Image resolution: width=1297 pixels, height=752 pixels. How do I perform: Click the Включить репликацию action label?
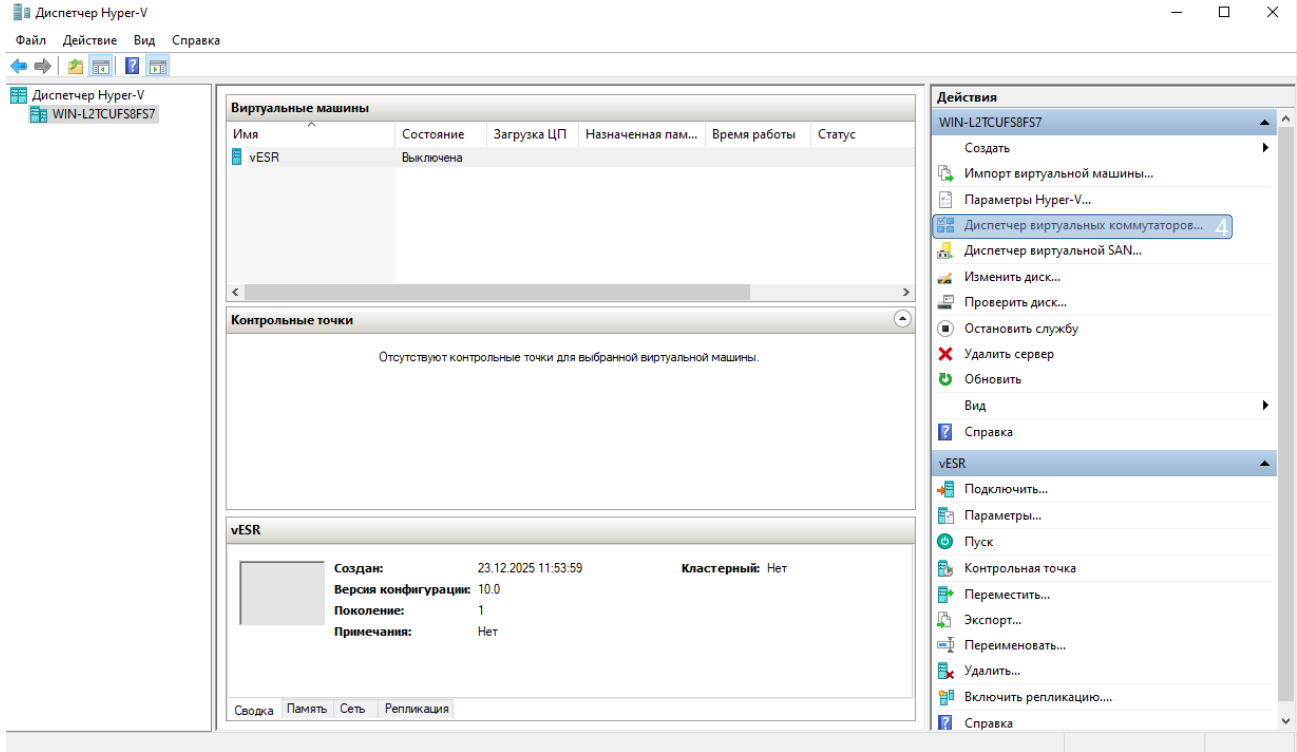[1038, 697]
